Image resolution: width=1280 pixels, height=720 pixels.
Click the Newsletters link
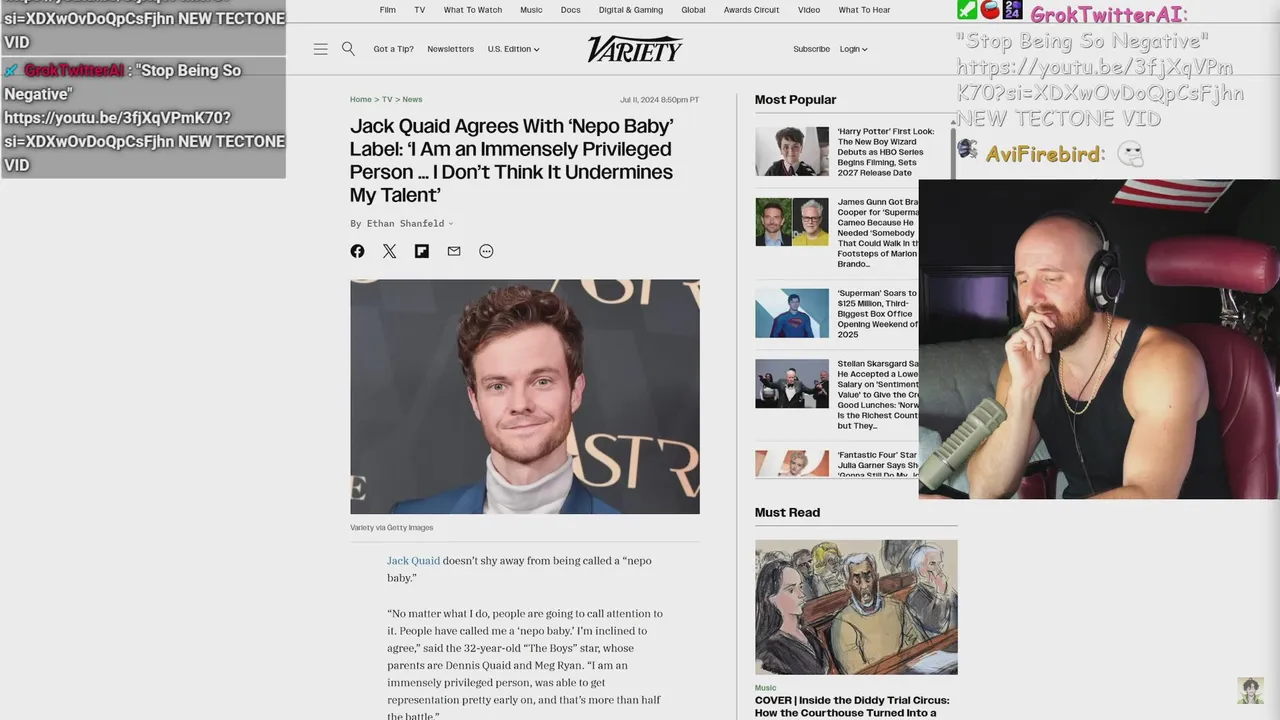coord(451,49)
